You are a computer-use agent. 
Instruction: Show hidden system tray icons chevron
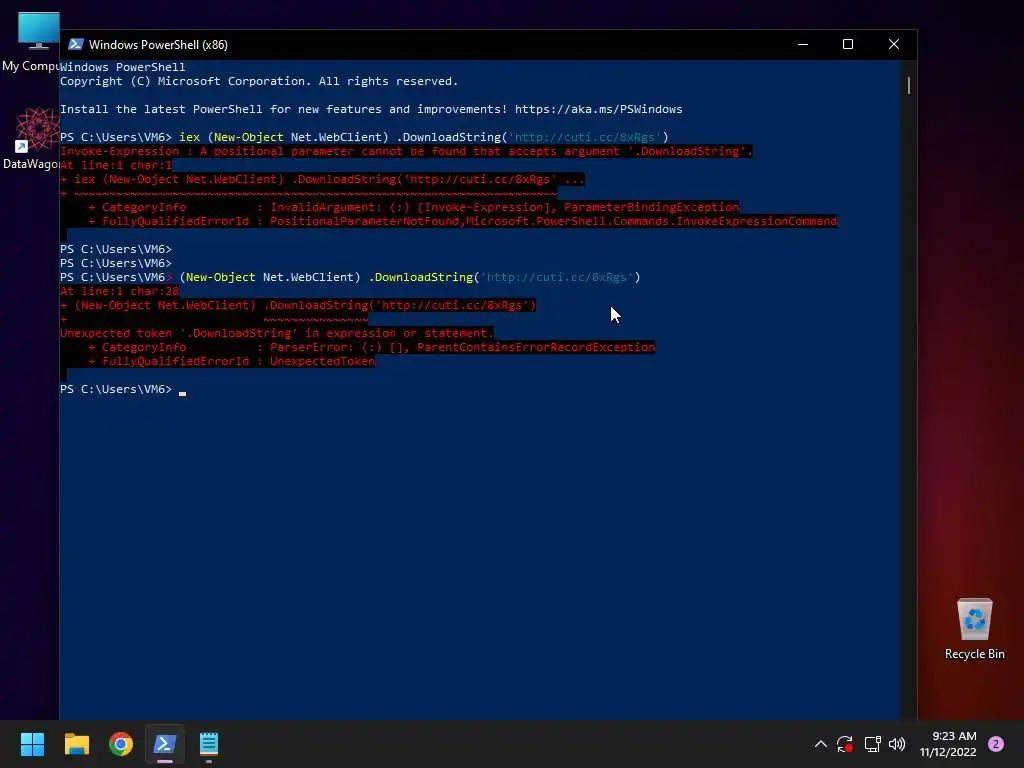tap(821, 744)
